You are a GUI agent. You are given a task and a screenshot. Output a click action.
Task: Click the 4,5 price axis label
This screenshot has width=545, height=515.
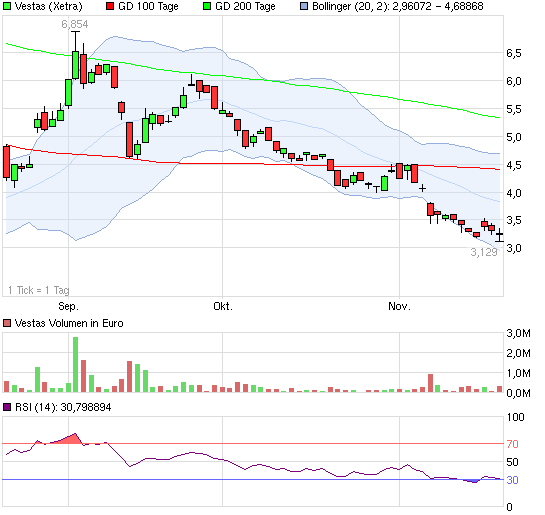[x=514, y=165]
